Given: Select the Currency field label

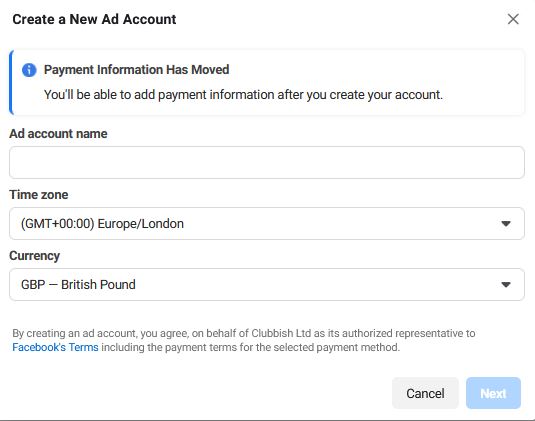Looking at the screenshot, I should (x=34, y=256).
